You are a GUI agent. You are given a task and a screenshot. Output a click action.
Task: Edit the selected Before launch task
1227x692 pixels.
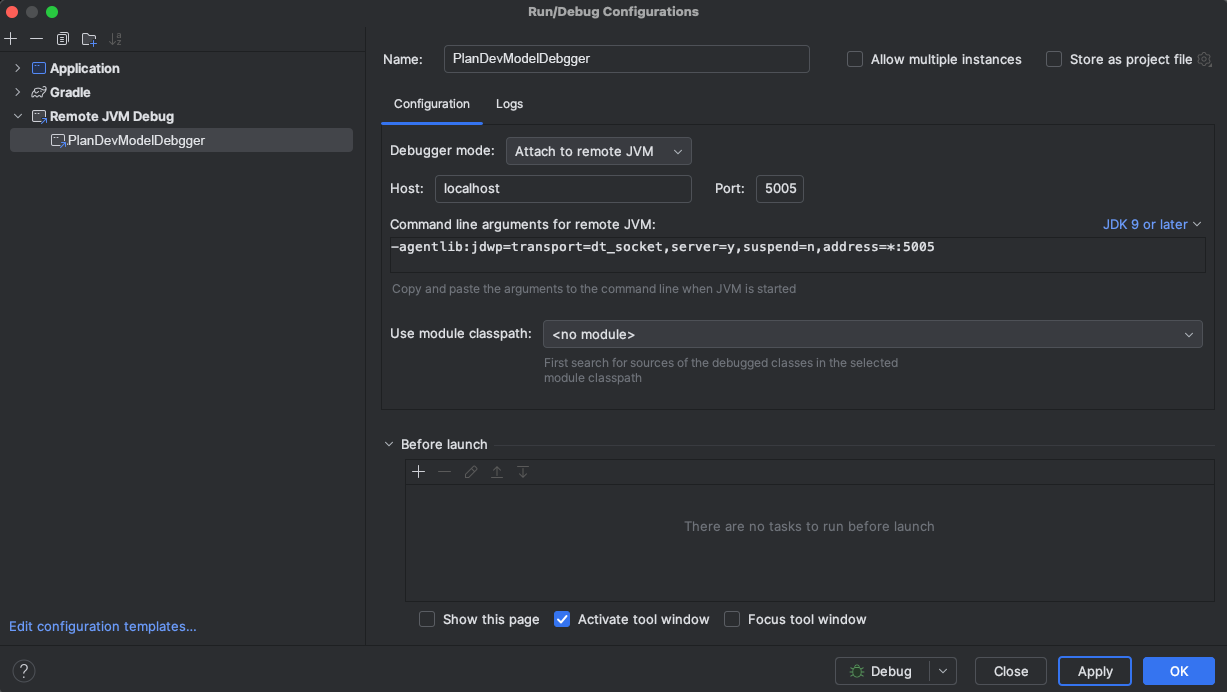tap(471, 471)
